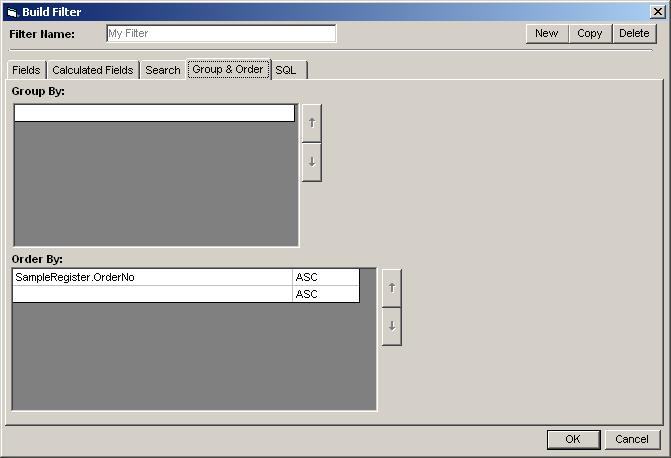
Task: Click the New filter button
Action: [546, 33]
